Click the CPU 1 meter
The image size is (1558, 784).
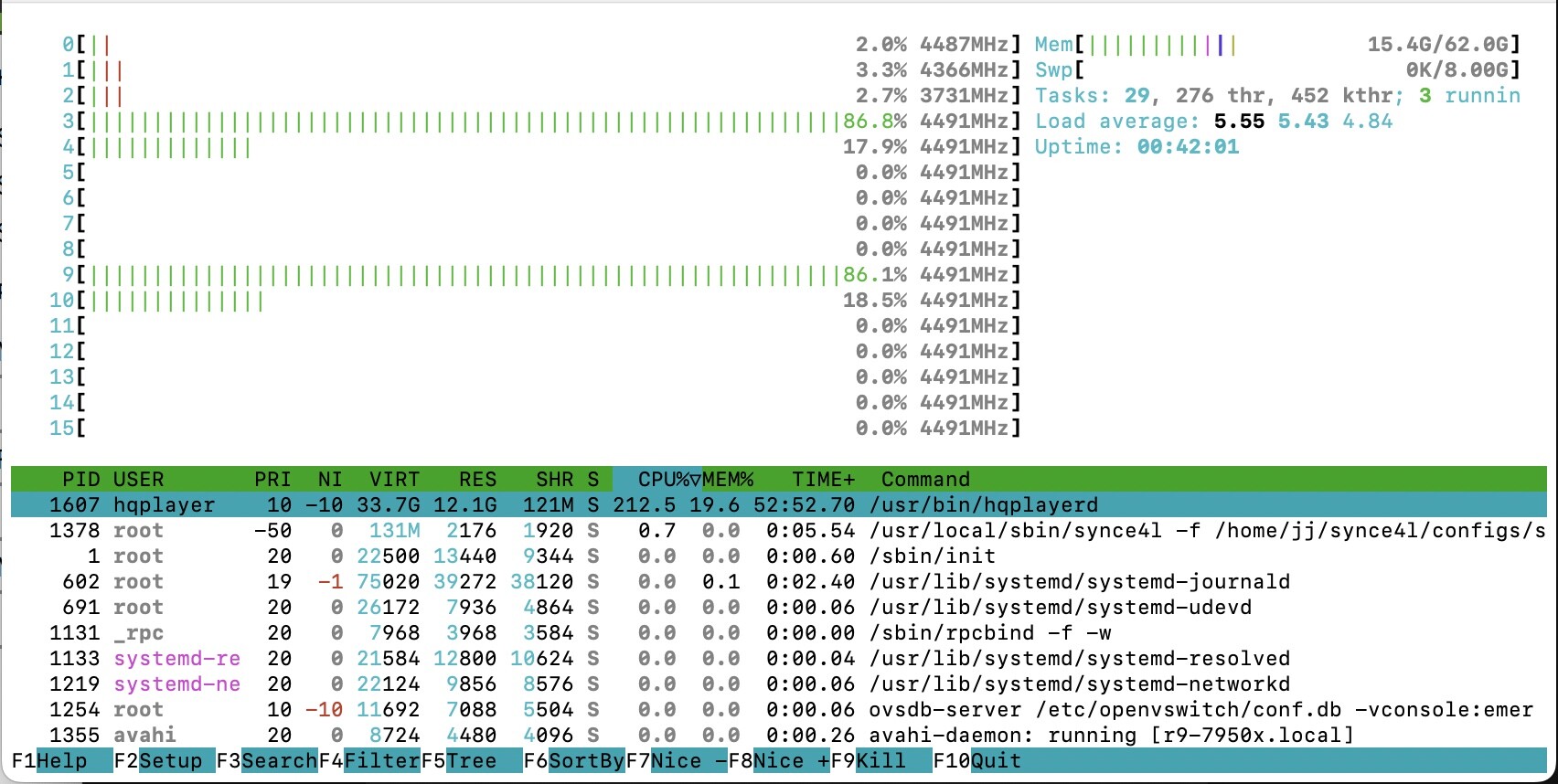[x=540, y=69]
